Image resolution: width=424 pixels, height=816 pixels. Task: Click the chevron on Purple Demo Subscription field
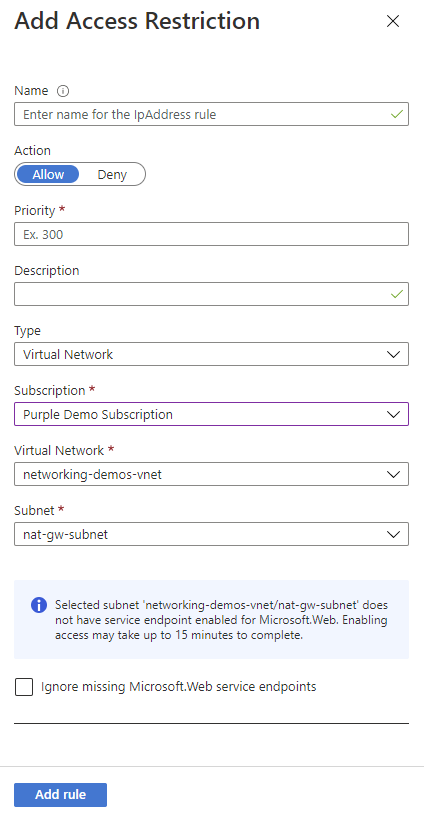click(394, 414)
